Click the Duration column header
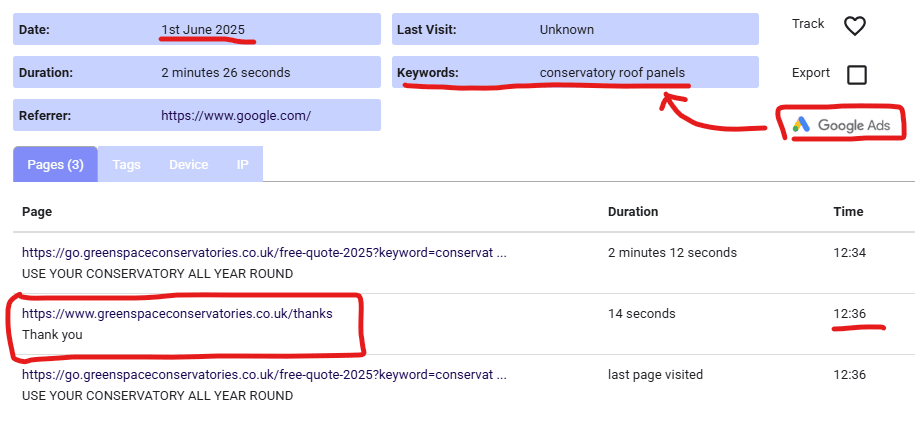This screenshot has width=918, height=438. point(633,211)
